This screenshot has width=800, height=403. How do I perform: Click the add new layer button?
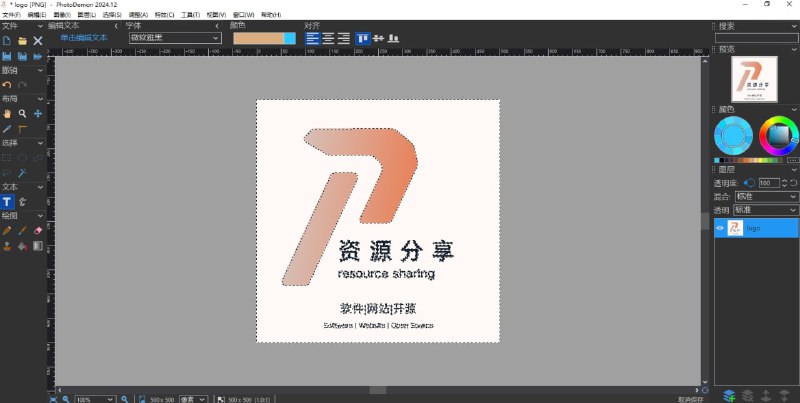(x=730, y=395)
